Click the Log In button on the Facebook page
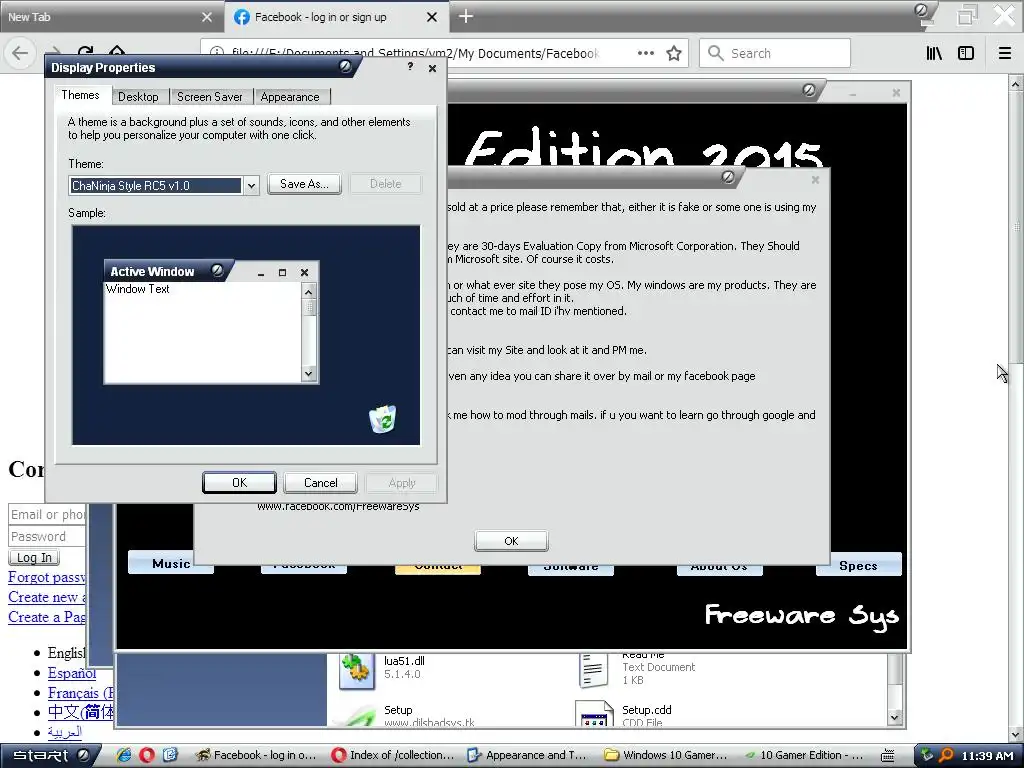 (34, 558)
